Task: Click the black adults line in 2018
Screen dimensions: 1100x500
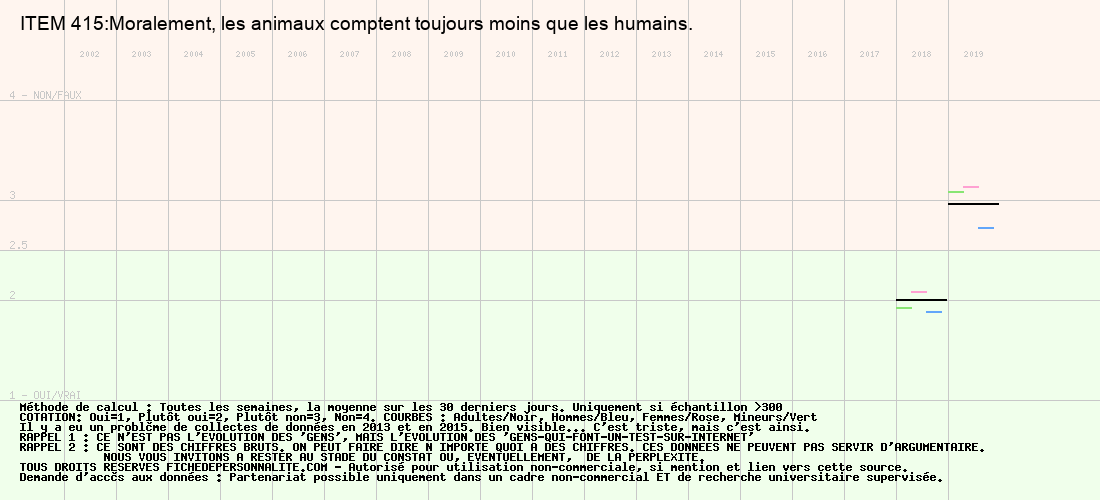Action: [x=921, y=300]
